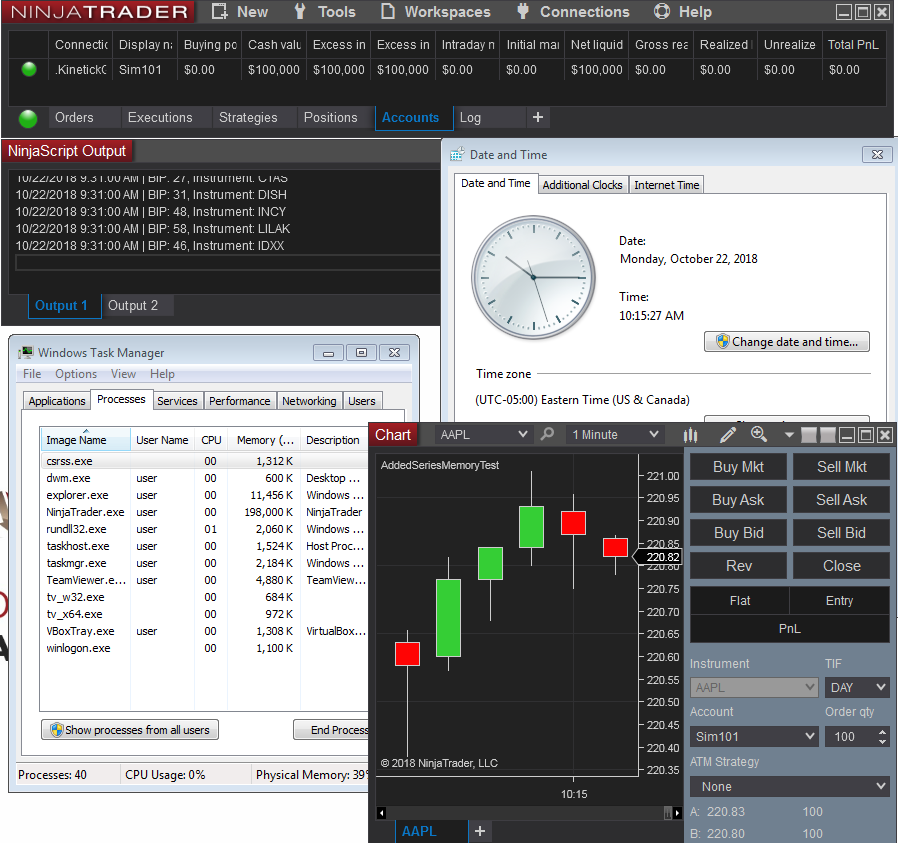
Task: Click the chart scrollbar left arrow
Action: point(381,813)
